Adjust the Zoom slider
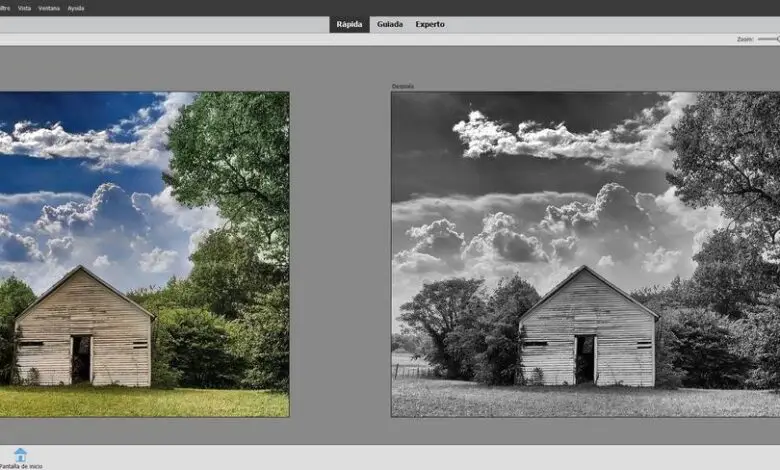 (769, 39)
